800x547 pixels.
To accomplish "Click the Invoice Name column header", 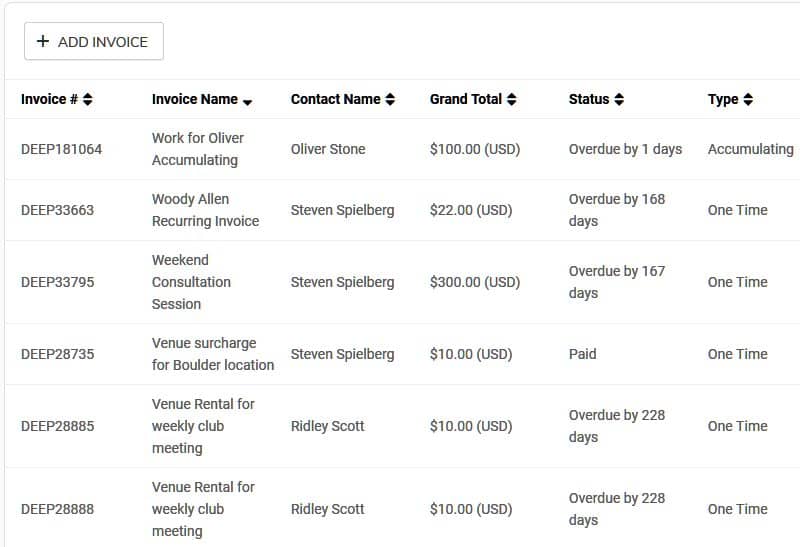I will (x=195, y=100).
